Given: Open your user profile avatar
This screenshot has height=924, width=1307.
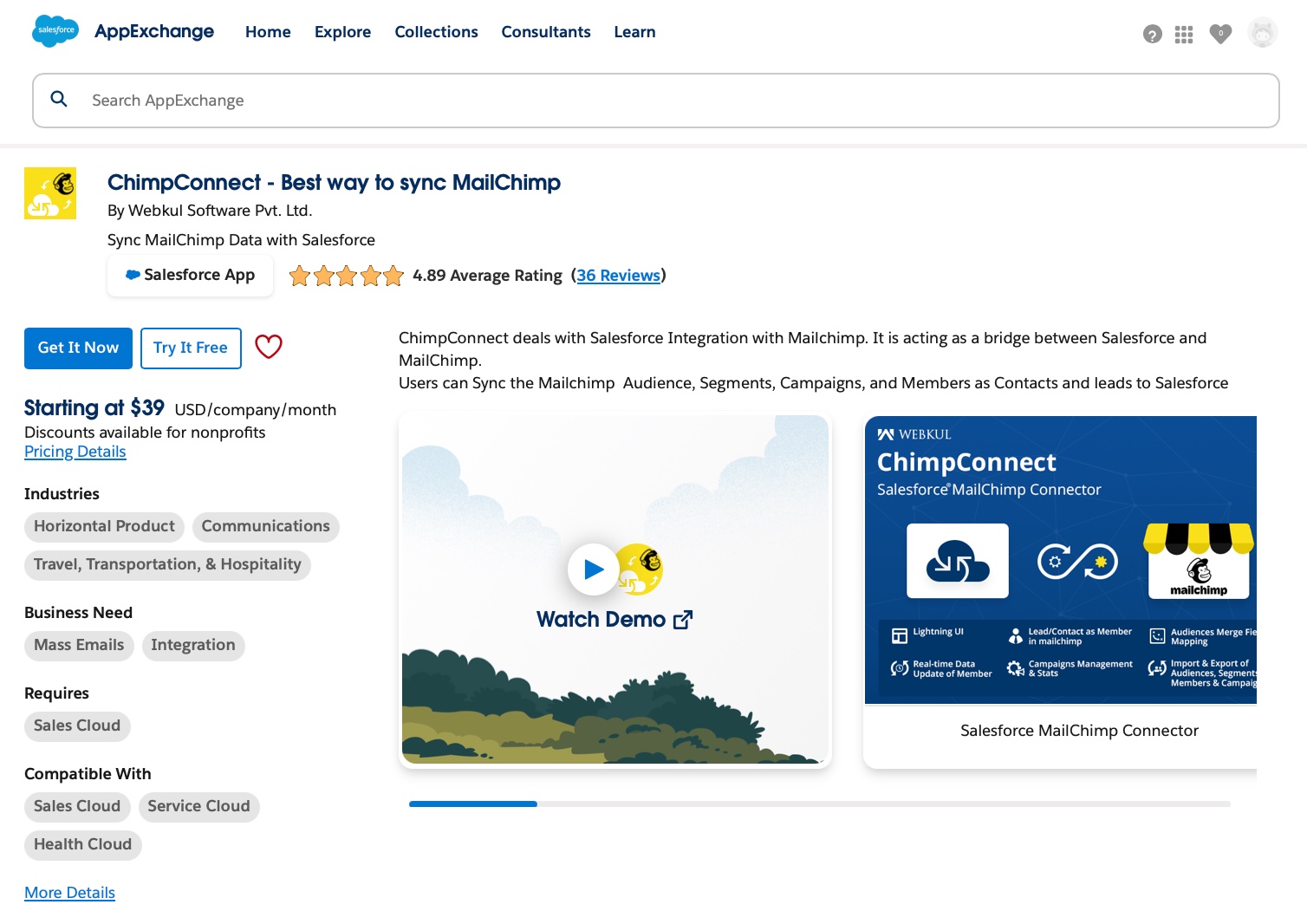Looking at the screenshot, I should [1262, 31].
